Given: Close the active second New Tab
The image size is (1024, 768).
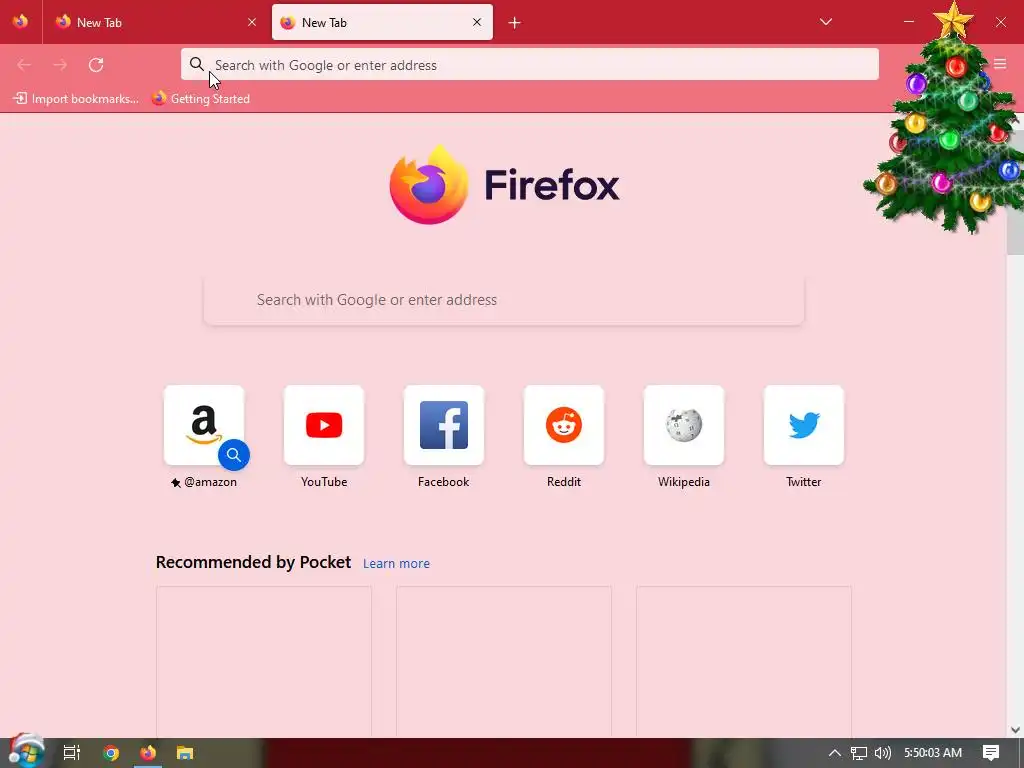Looking at the screenshot, I should point(477,22).
